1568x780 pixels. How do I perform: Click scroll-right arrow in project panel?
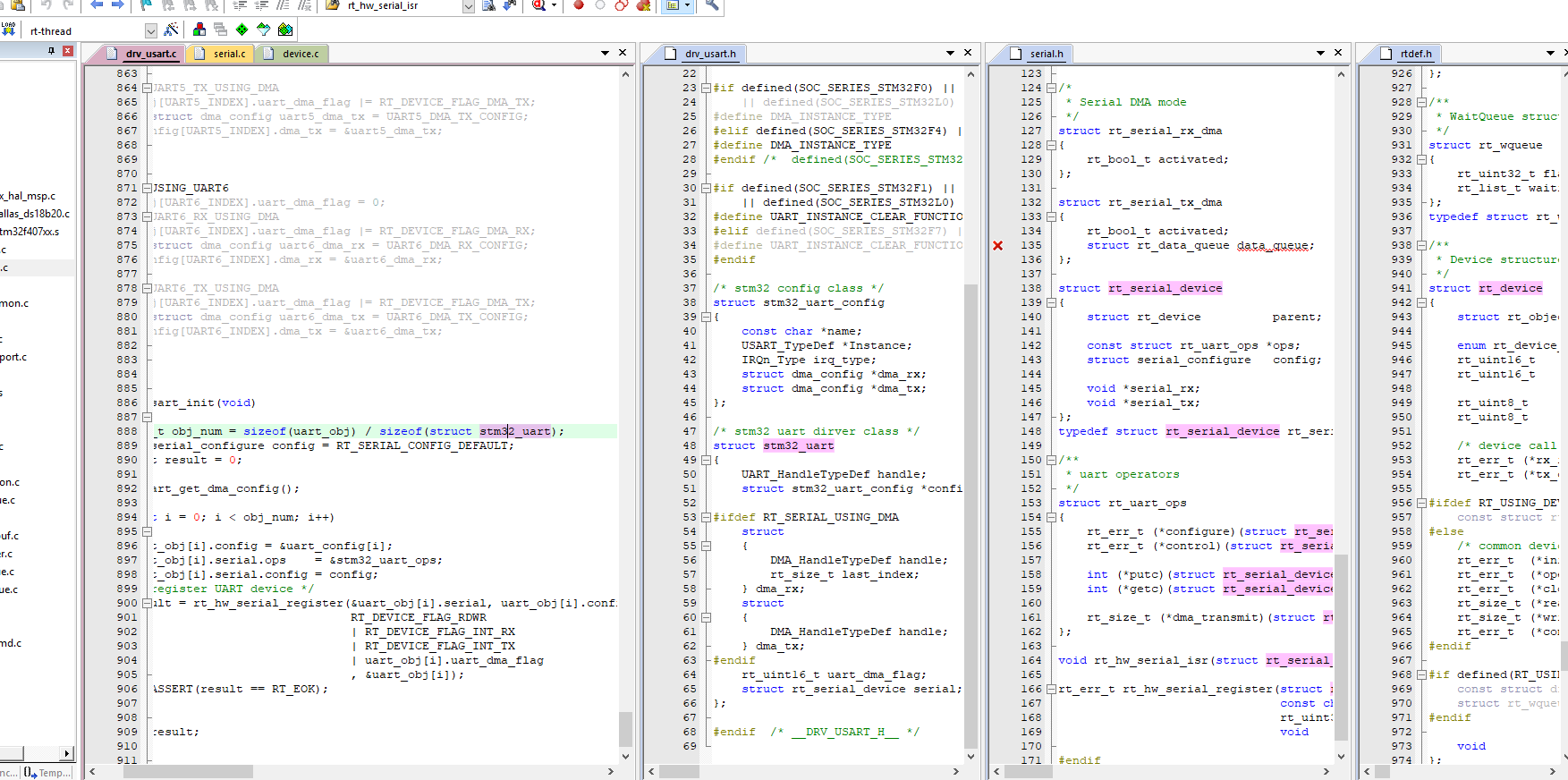click(x=66, y=753)
